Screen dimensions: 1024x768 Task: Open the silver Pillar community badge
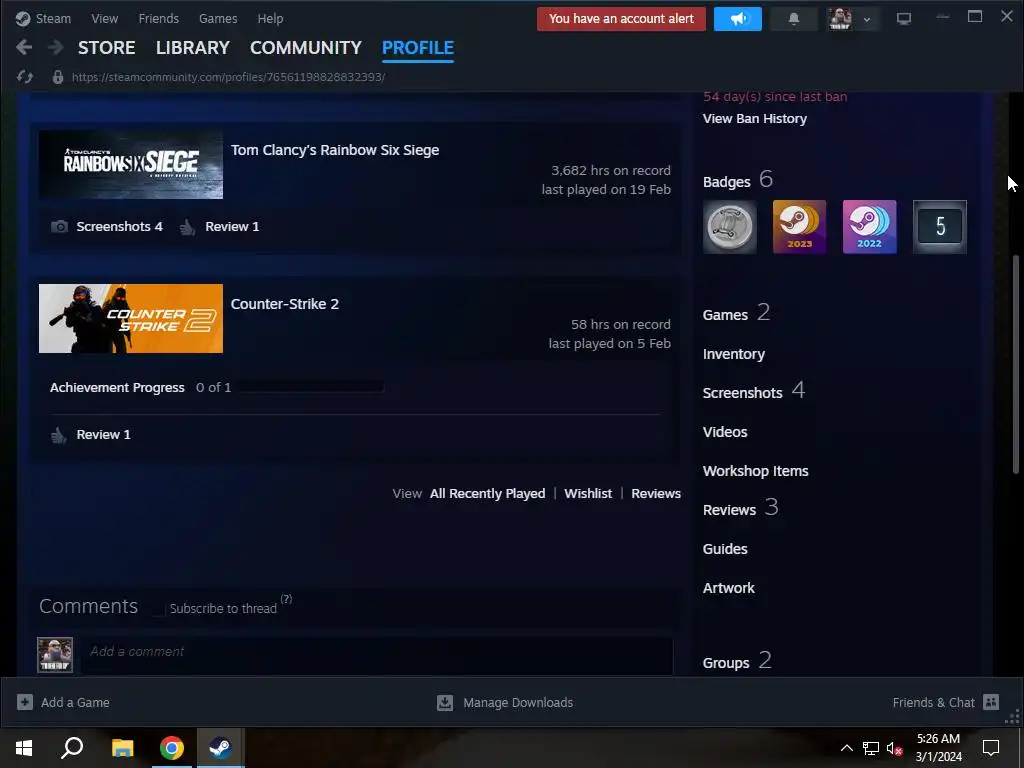coord(729,227)
